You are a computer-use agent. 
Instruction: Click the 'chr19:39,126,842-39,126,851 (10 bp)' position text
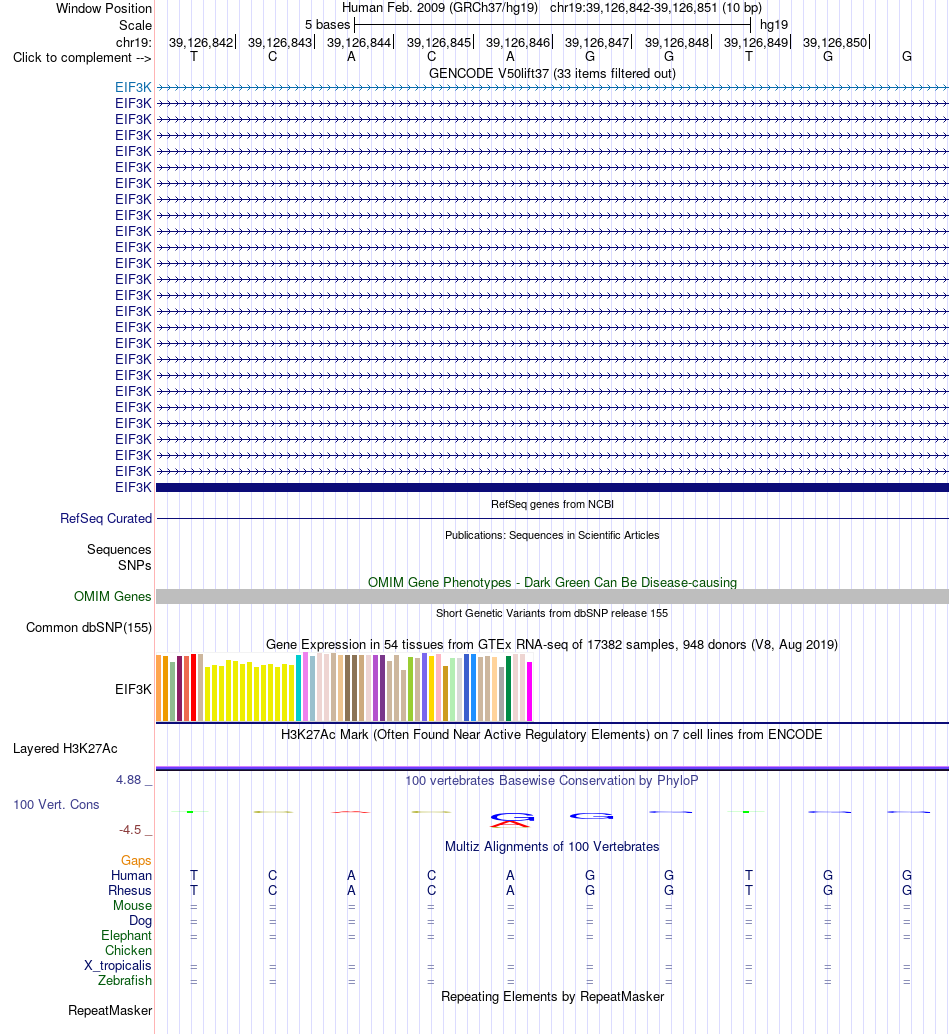656,8
